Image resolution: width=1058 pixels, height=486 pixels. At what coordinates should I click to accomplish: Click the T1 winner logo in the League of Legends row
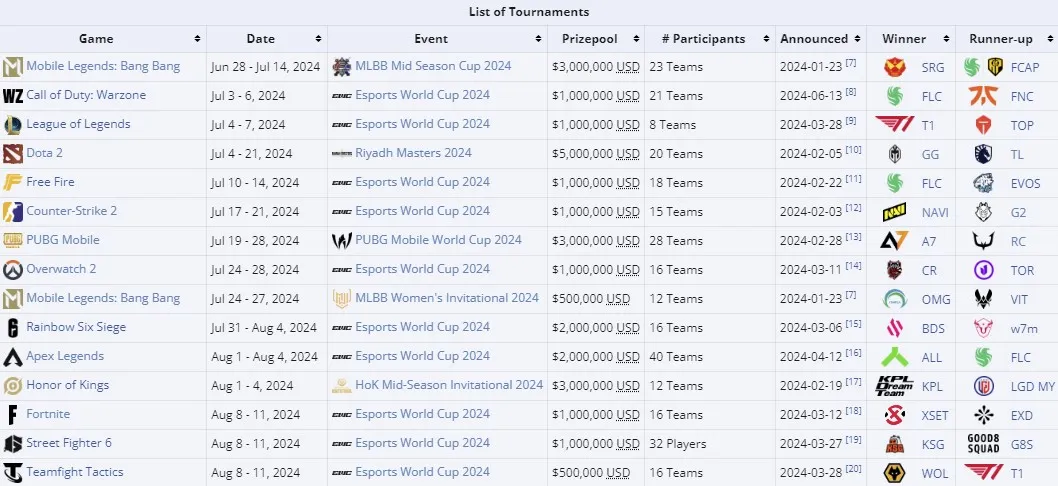pos(895,124)
